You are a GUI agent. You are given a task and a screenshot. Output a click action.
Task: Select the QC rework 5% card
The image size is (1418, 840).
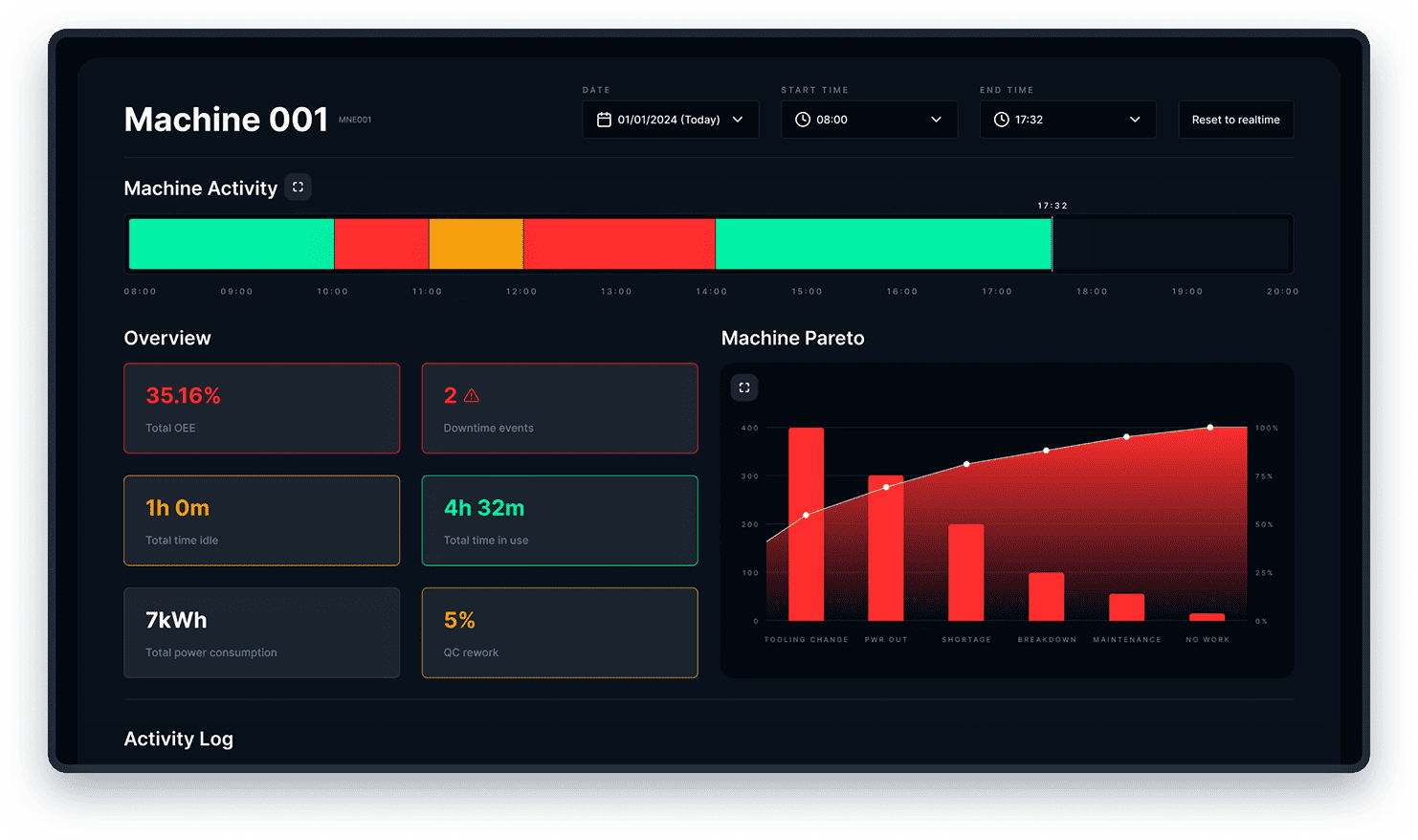point(560,632)
